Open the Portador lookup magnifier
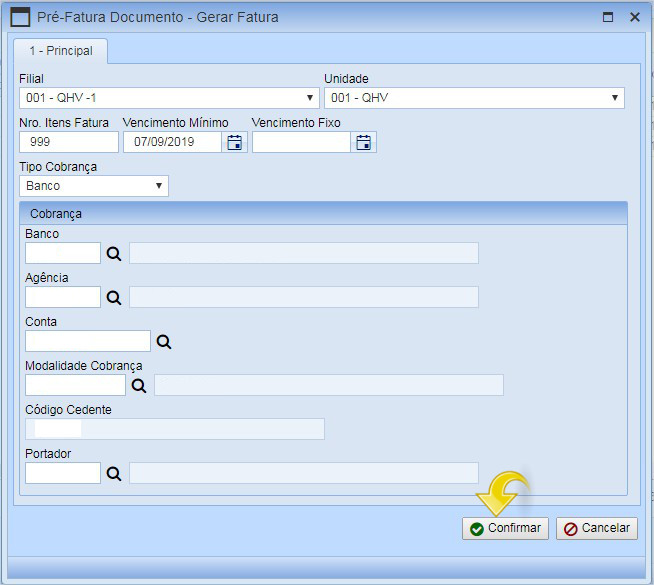Image resolution: width=654 pixels, height=585 pixels. [114, 474]
